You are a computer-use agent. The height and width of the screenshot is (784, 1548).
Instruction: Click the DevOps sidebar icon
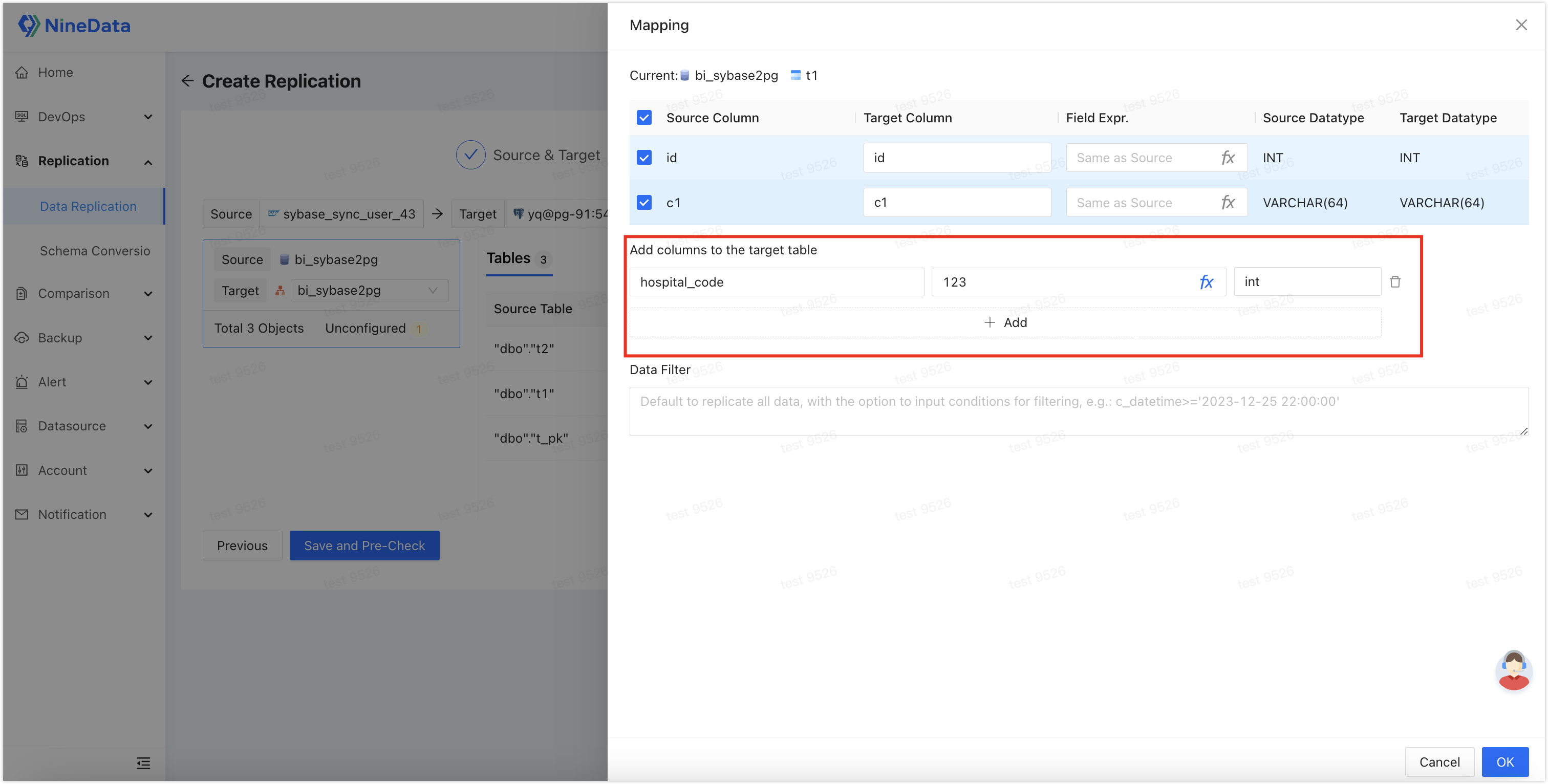click(x=21, y=117)
